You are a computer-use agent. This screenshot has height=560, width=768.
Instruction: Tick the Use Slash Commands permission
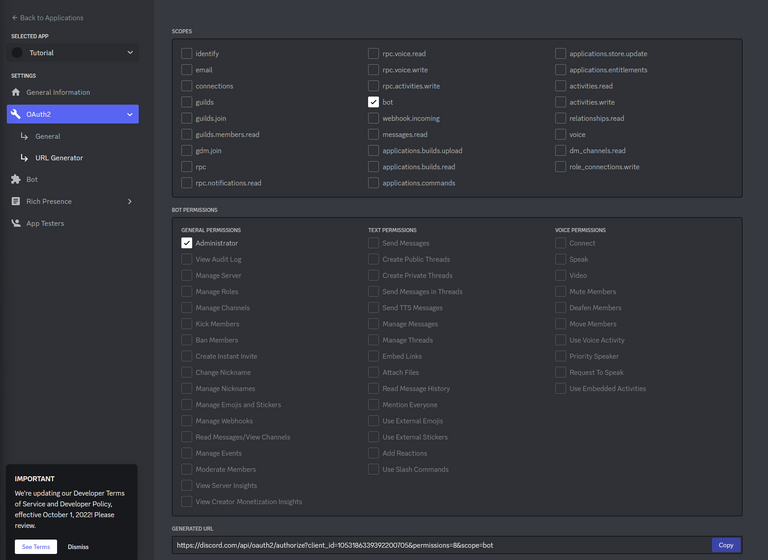(373, 469)
